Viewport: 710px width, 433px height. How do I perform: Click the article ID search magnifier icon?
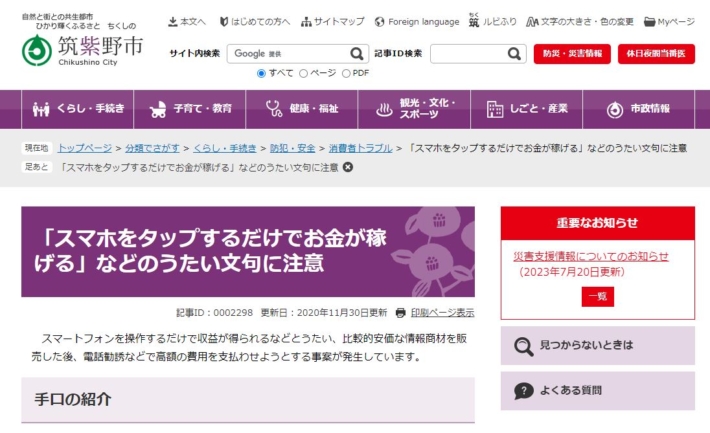pyautogui.click(x=514, y=54)
